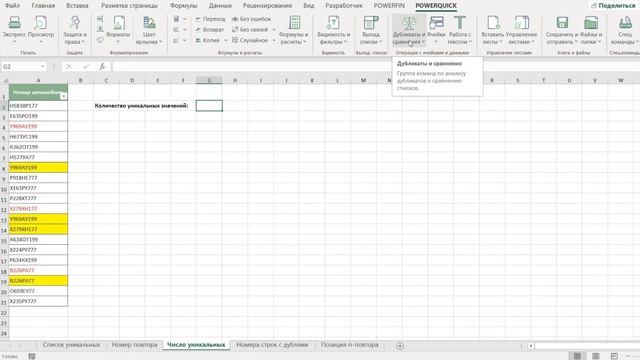The image size is (640, 360).
Task: Select the Количество уникальных значений label cell
Action: (x=141, y=106)
